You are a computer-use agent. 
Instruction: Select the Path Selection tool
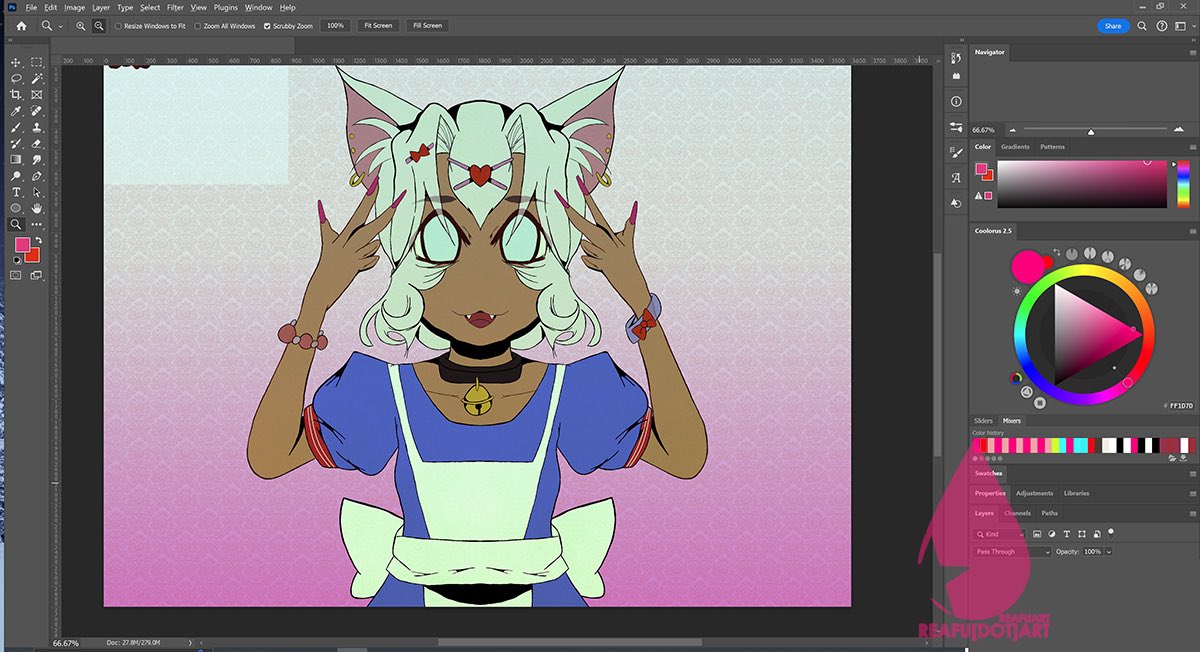coord(37,192)
